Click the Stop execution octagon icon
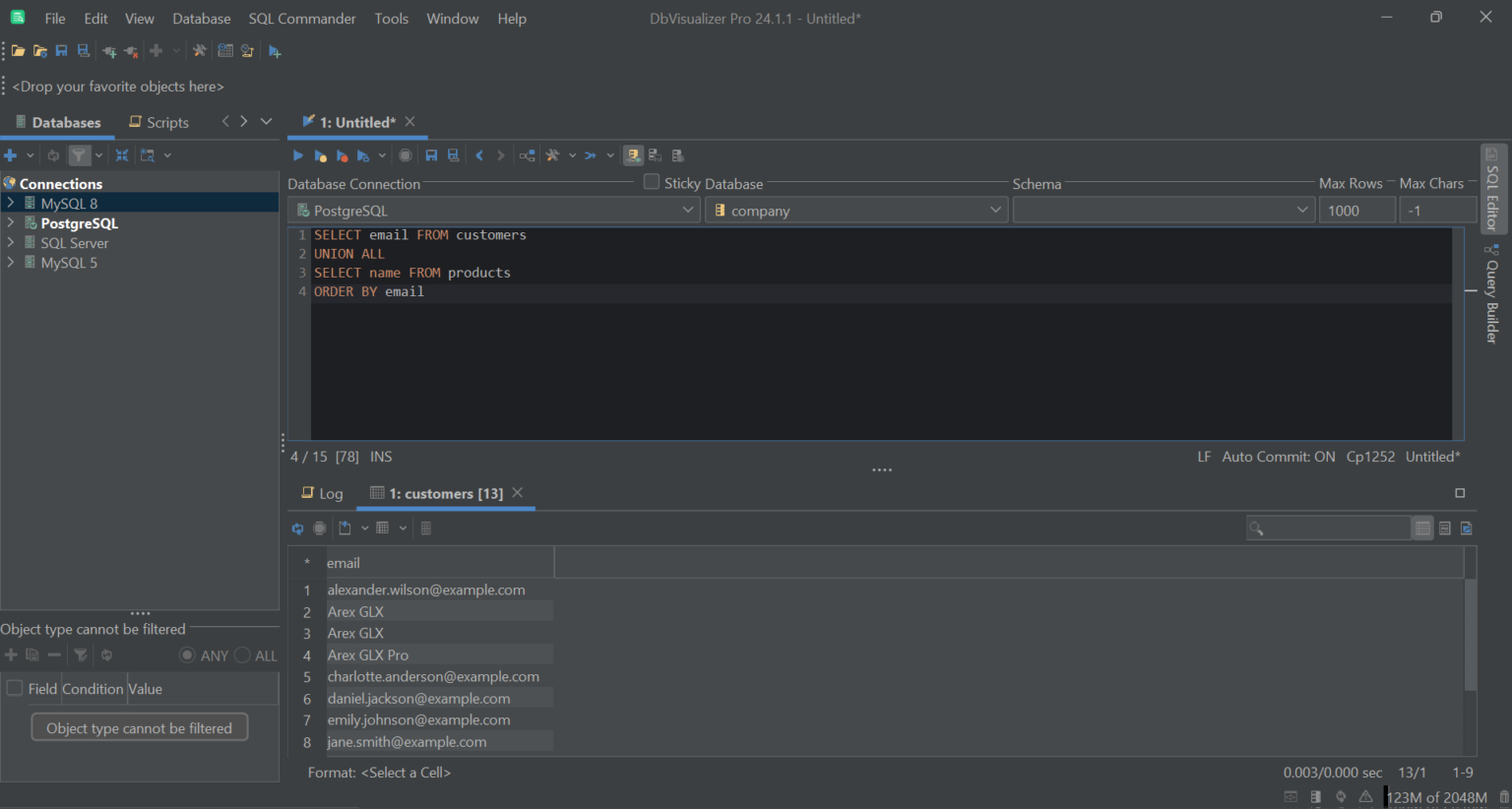This screenshot has width=1512, height=809. (405, 155)
